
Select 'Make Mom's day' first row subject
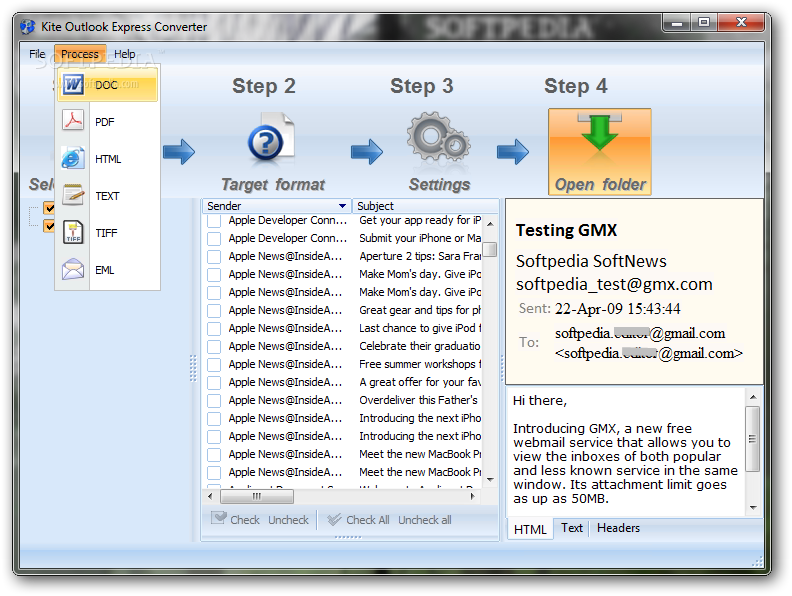[420, 274]
